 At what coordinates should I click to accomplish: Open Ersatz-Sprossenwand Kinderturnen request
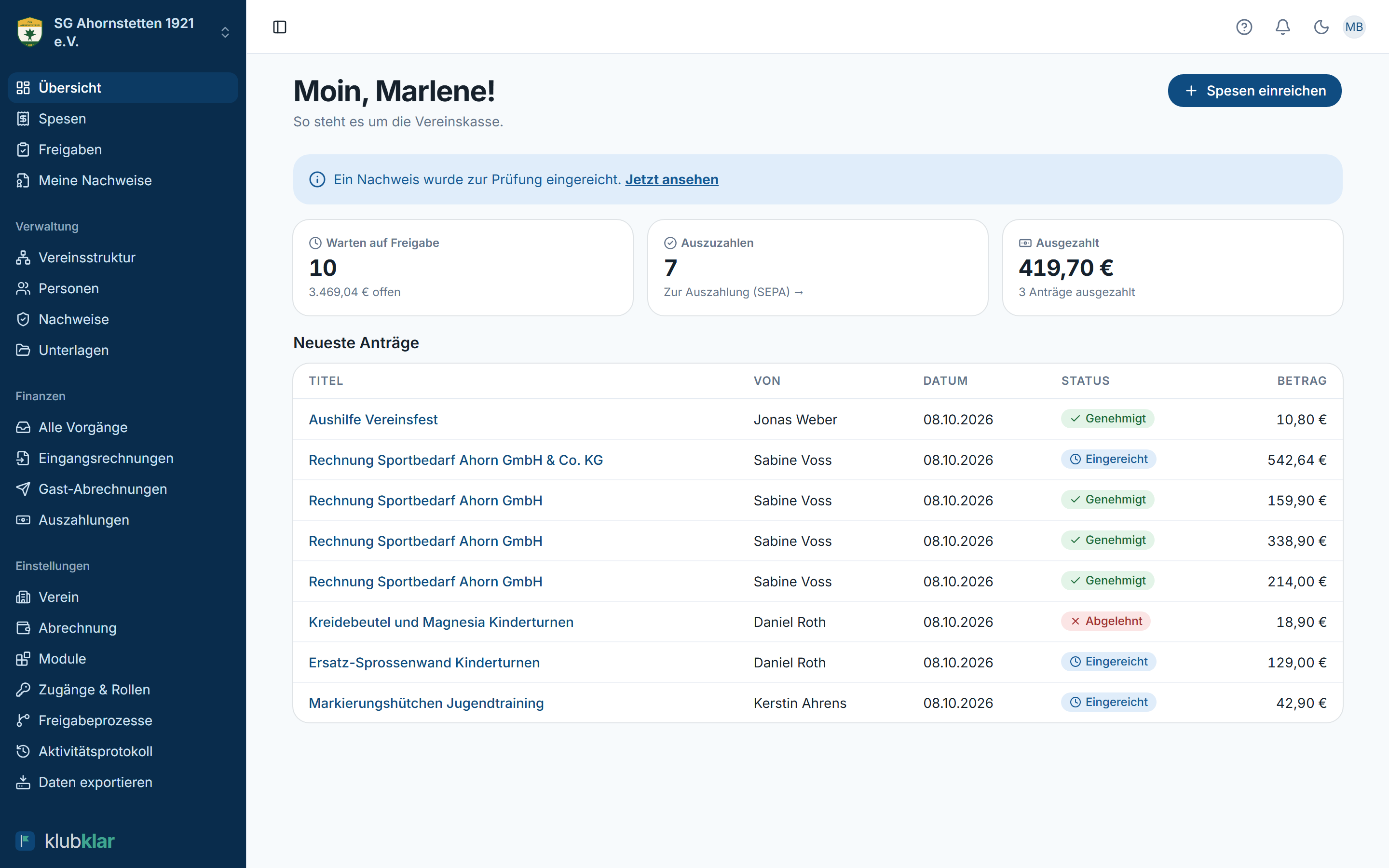click(x=424, y=663)
